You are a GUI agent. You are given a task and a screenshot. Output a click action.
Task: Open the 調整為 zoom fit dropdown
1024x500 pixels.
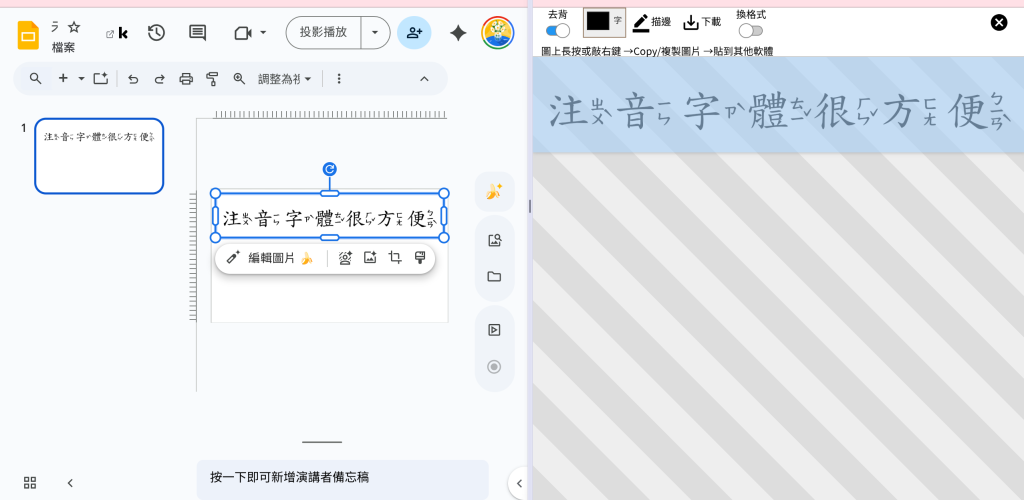(285, 78)
